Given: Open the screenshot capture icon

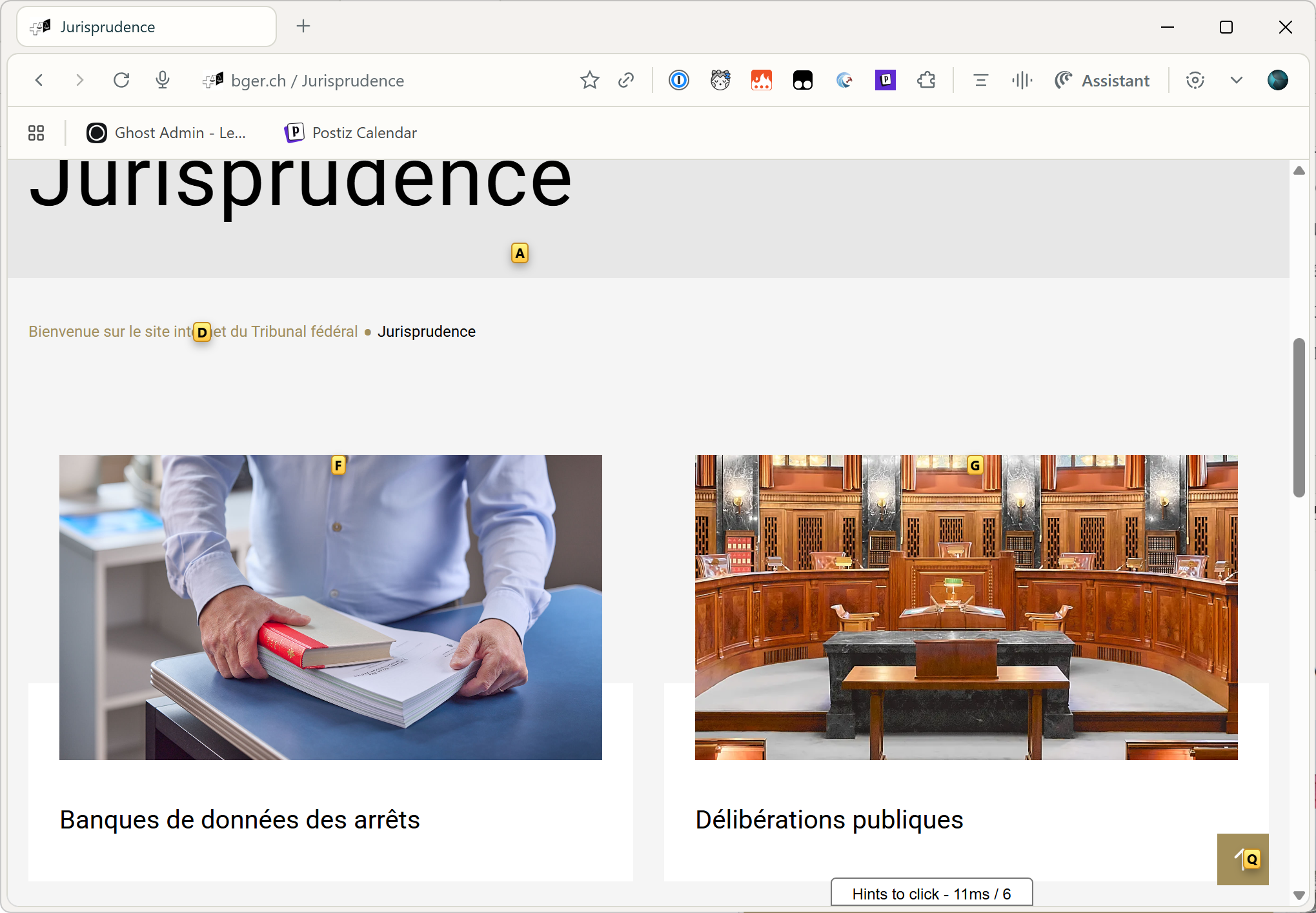Looking at the screenshot, I should pyautogui.click(x=1195, y=81).
